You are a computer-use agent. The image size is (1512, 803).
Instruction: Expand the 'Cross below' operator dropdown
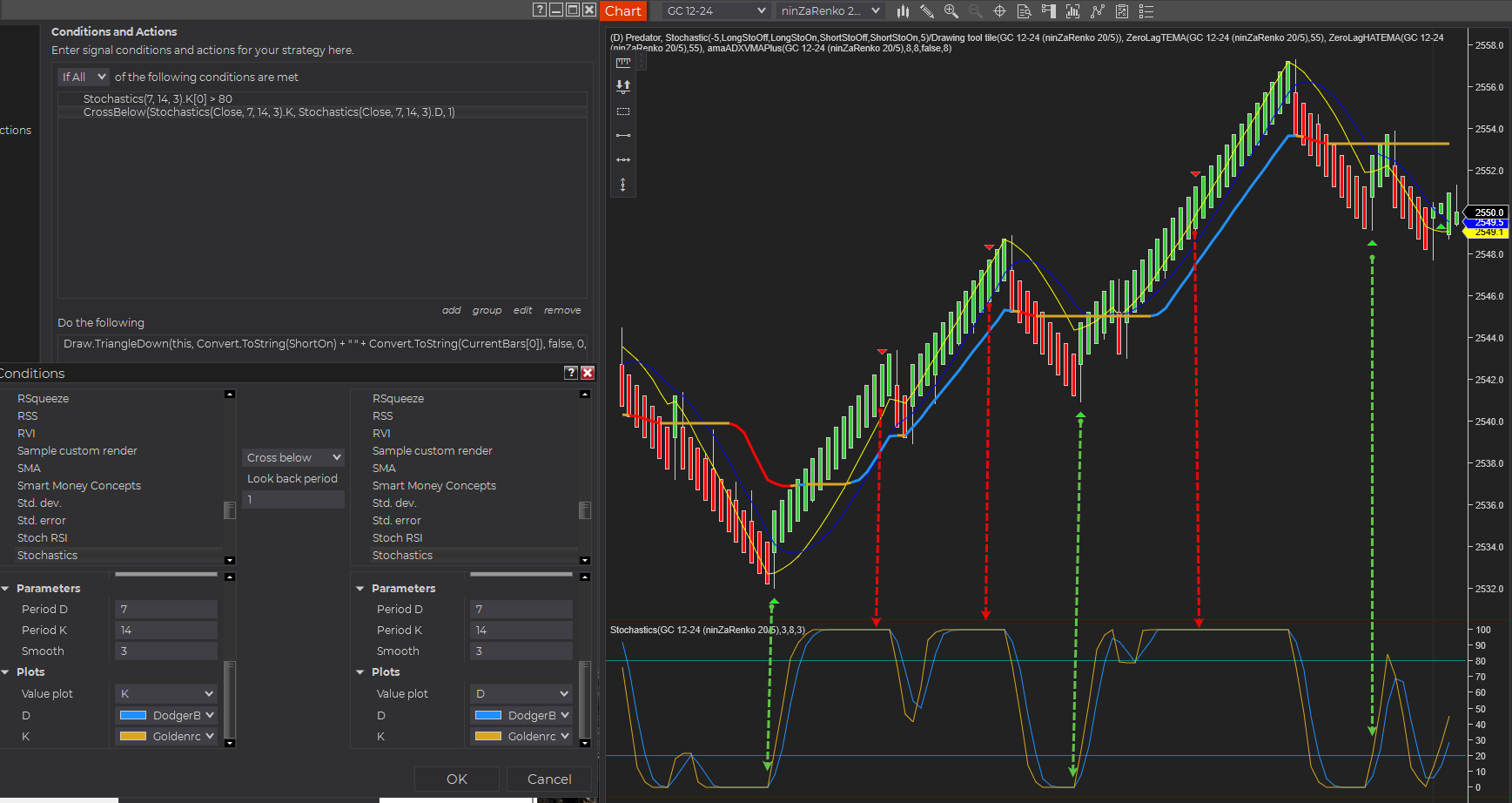click(293, 457)
